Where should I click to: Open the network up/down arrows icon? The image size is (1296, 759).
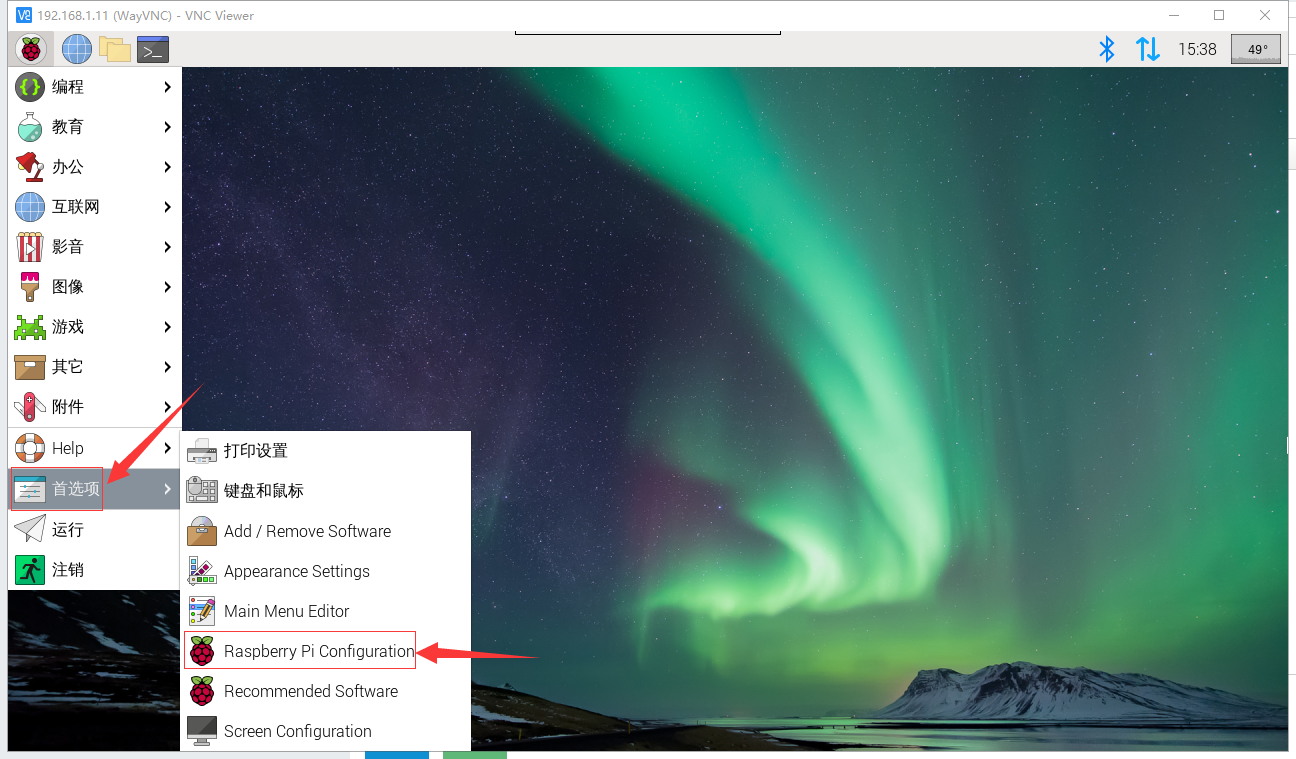pos(1148,49)
